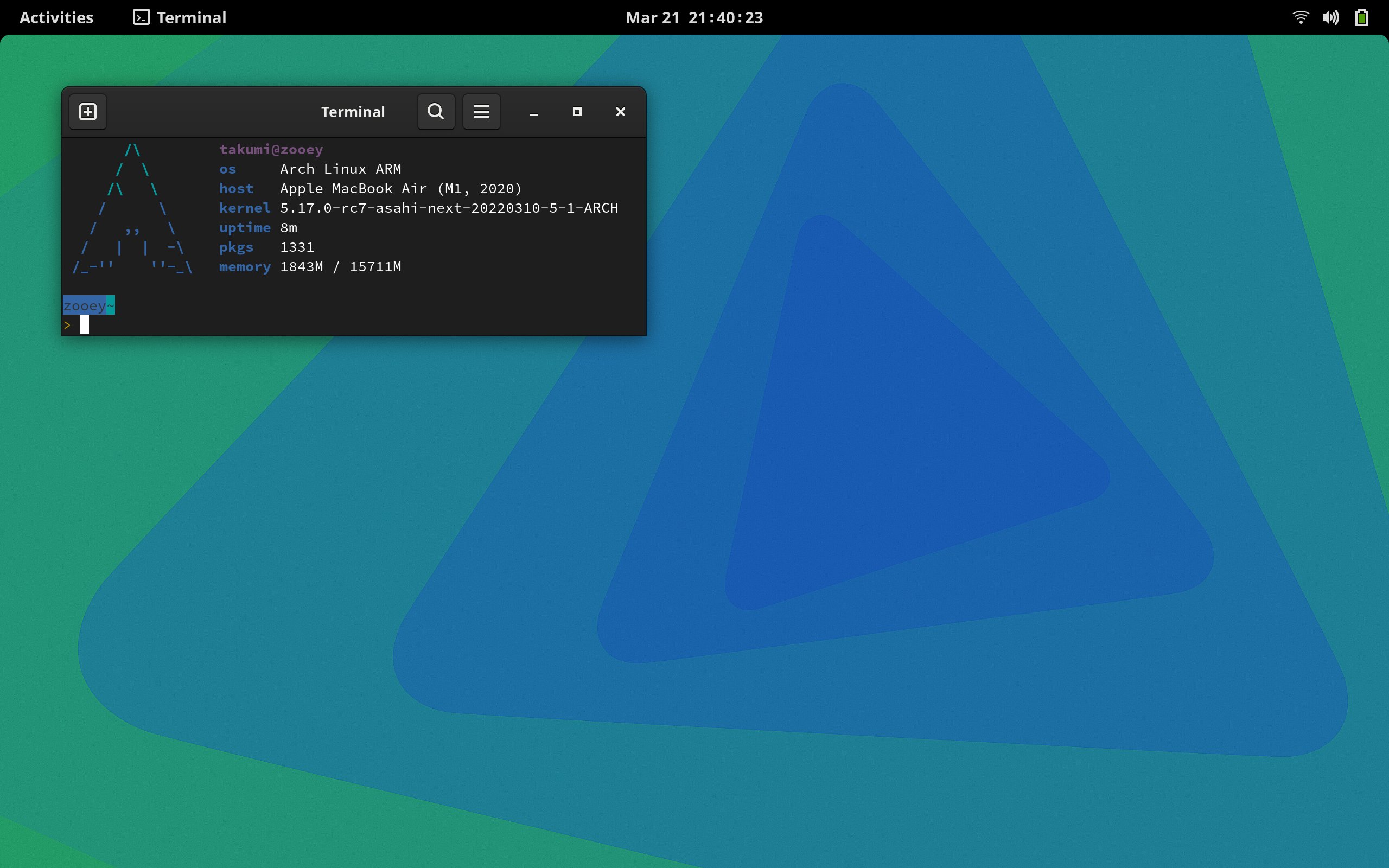This screenshot has height=868, width=1389.
Task: Click the 'Apple MacBook Air (M1, 2020)' host value
Action: pos(401,189)
